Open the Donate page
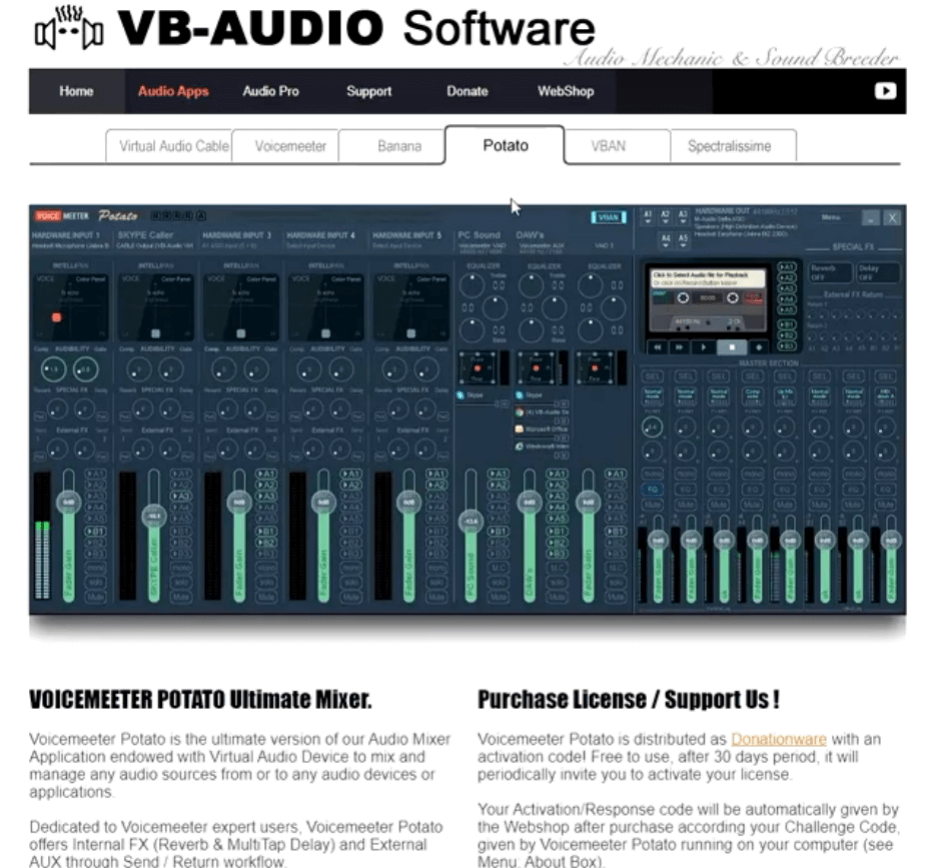 [467, 91]
